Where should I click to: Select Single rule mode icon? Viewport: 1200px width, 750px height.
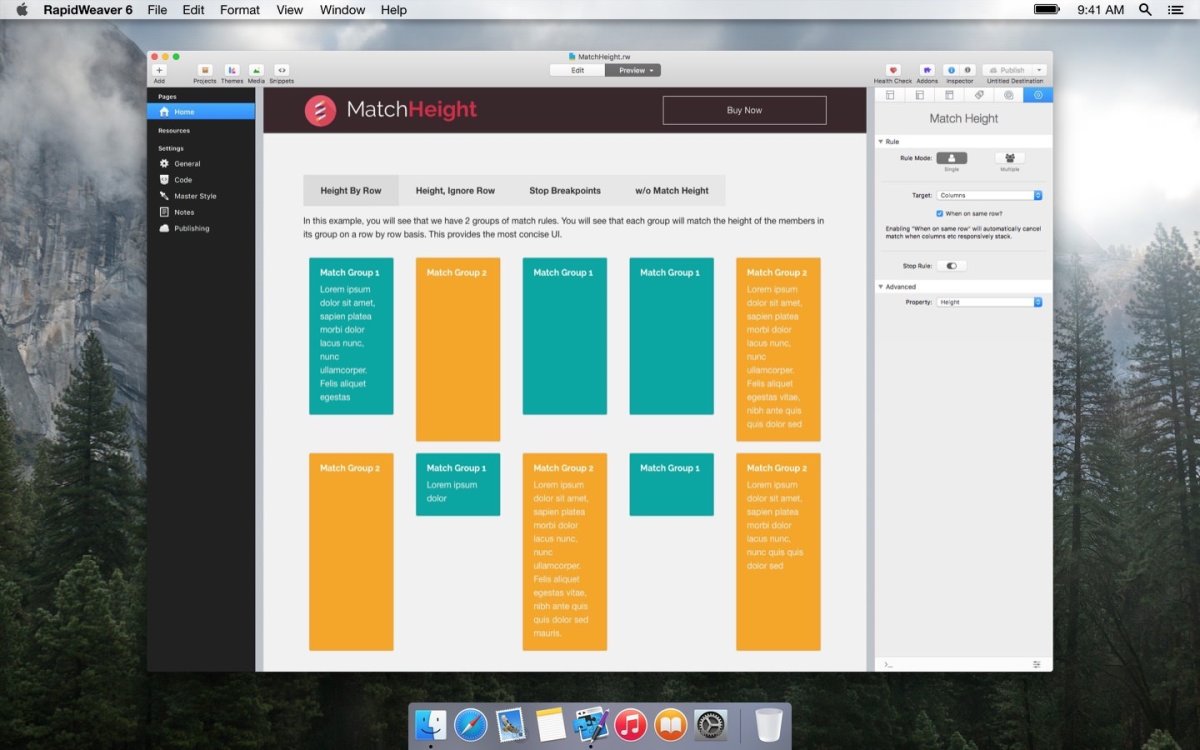(x=951, y=158)
